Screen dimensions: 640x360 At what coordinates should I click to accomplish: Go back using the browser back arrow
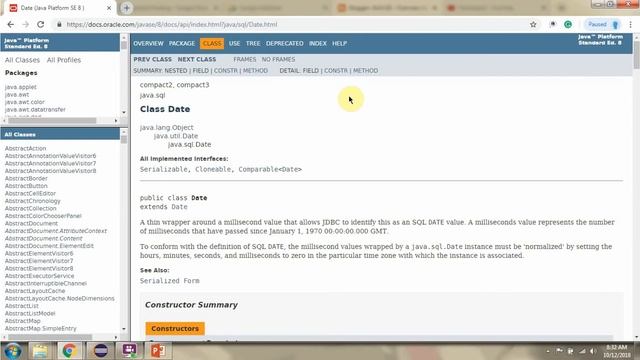point(11,24)
